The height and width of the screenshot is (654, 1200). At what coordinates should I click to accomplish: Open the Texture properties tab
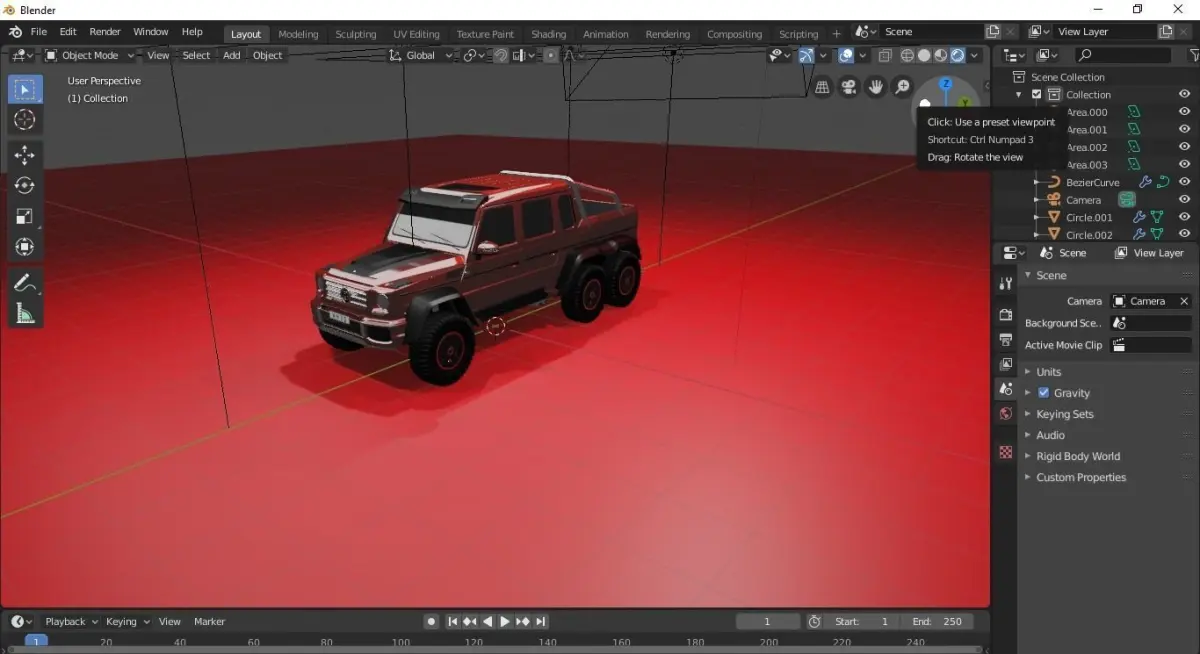point(1006,452)
